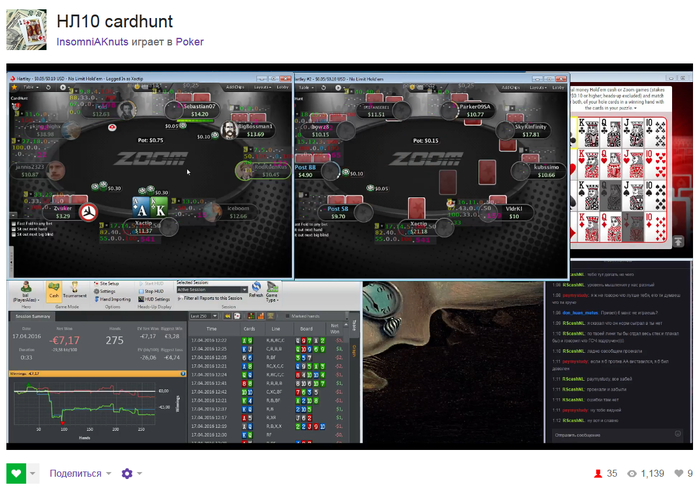Open the Last 250 hands dropdown
This screenshot has height=500, width=700.
204,316
